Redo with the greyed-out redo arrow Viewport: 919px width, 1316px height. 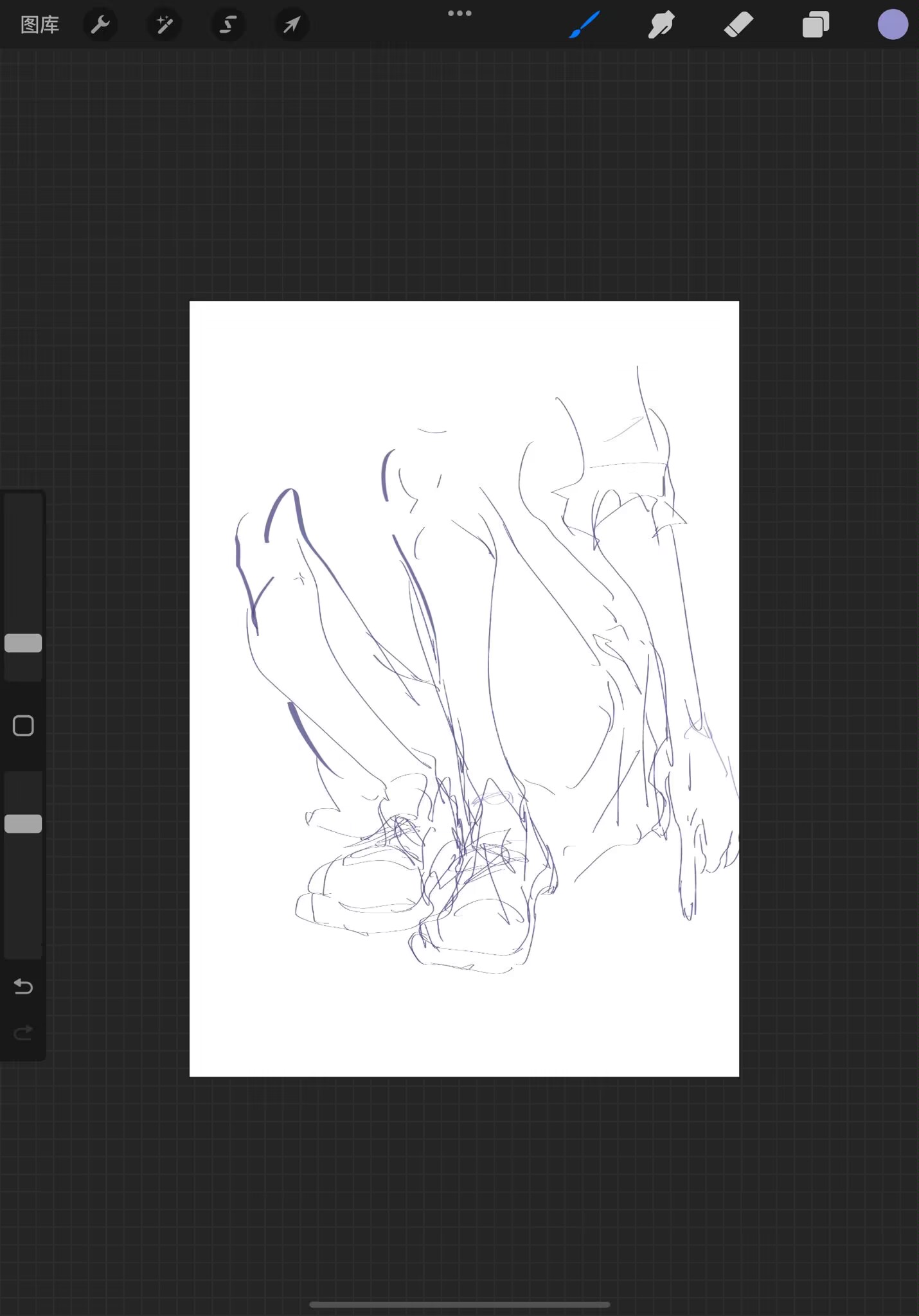tap(23, 1033)
